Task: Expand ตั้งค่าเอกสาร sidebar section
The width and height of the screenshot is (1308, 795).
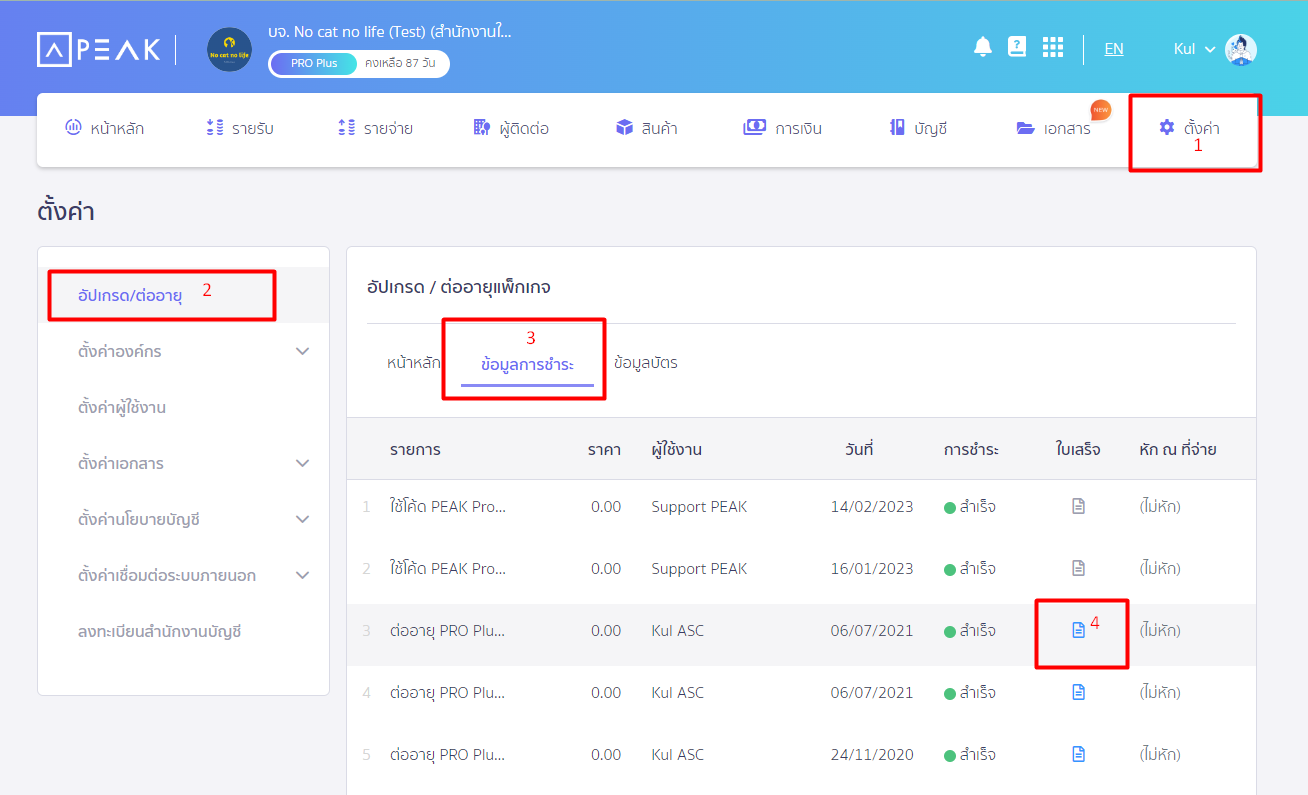Action: 303,464
